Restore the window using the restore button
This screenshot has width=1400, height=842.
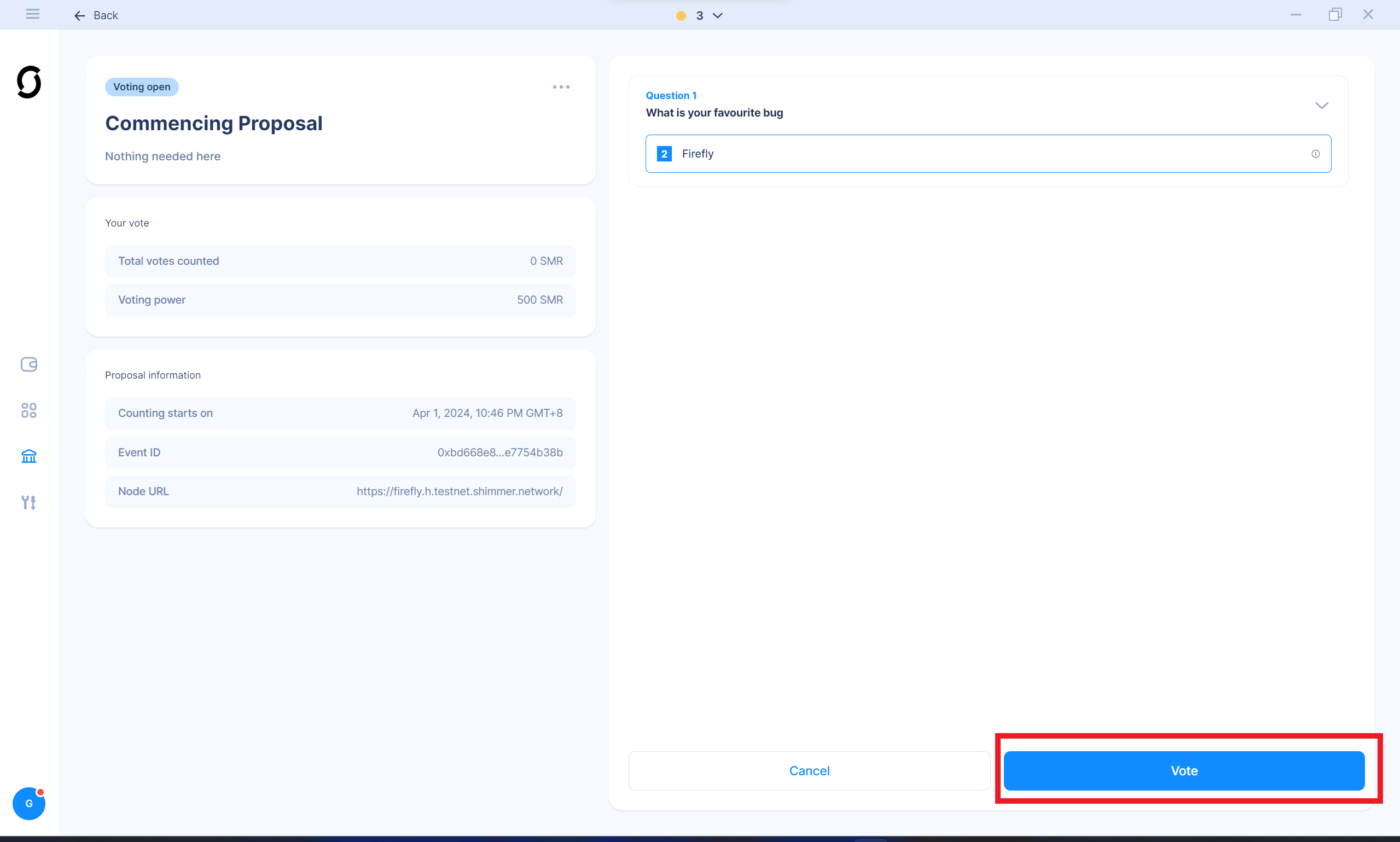pyautogui.click(x=1335, y=15)
